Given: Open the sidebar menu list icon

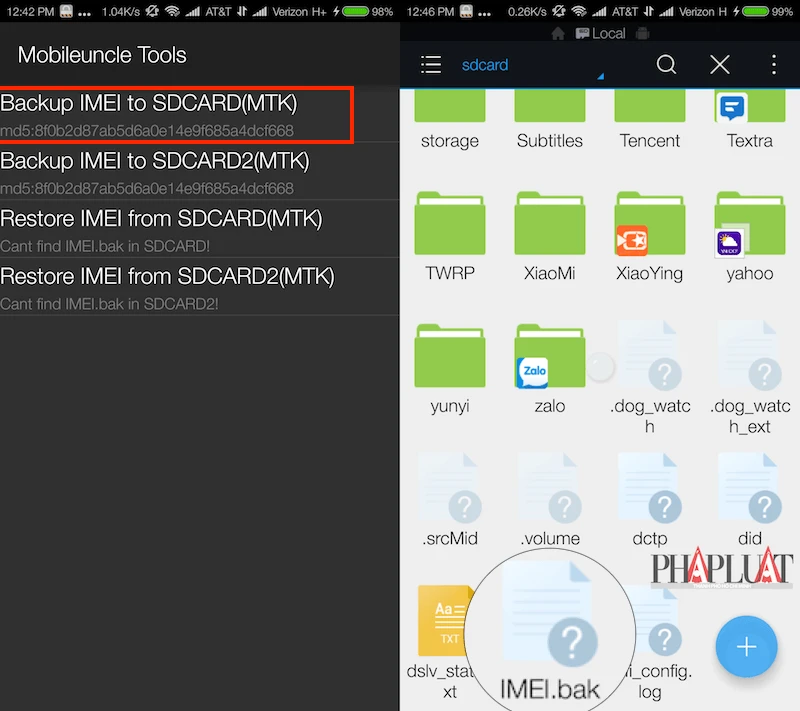Looking at the screenshot, I should (431, 64).
